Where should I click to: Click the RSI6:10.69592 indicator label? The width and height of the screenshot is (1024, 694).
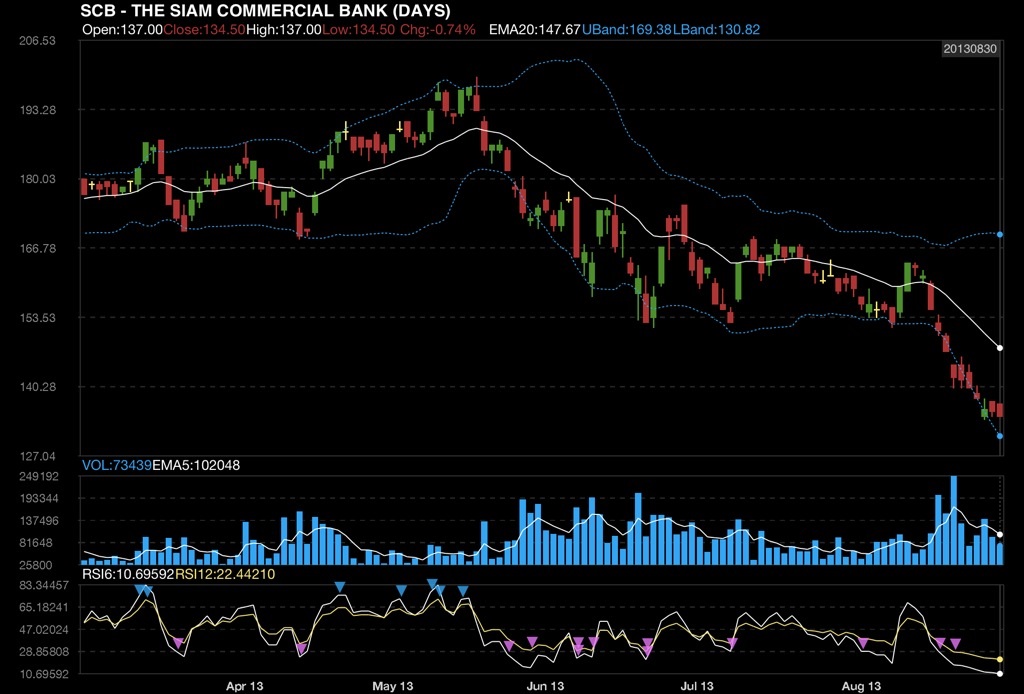[x=128, y=575]
